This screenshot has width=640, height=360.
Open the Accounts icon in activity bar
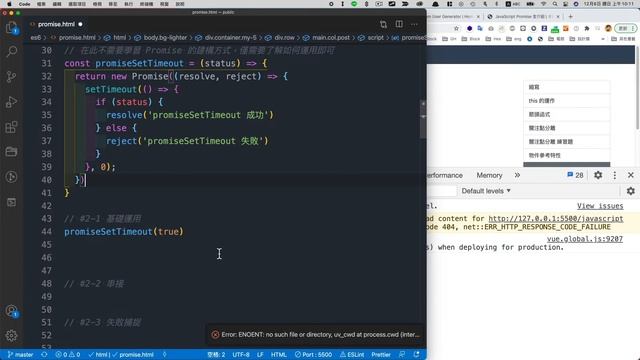pos(11,311)
